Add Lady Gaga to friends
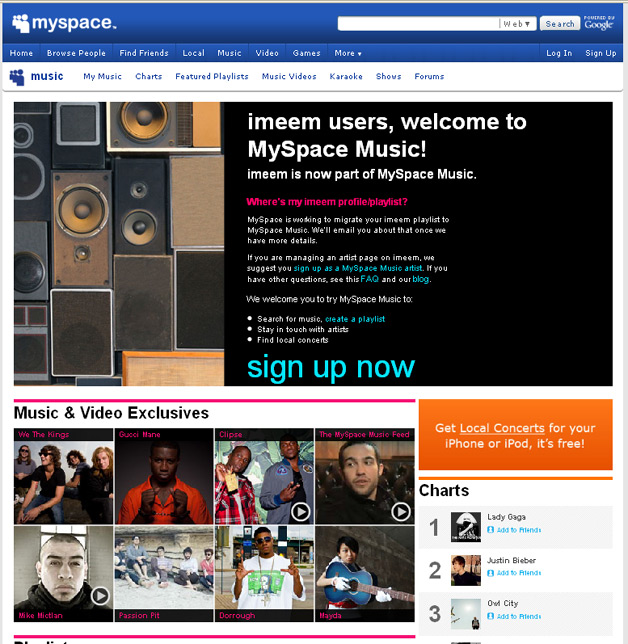Viewport: 628px width, 644px height. pos(517,529)
